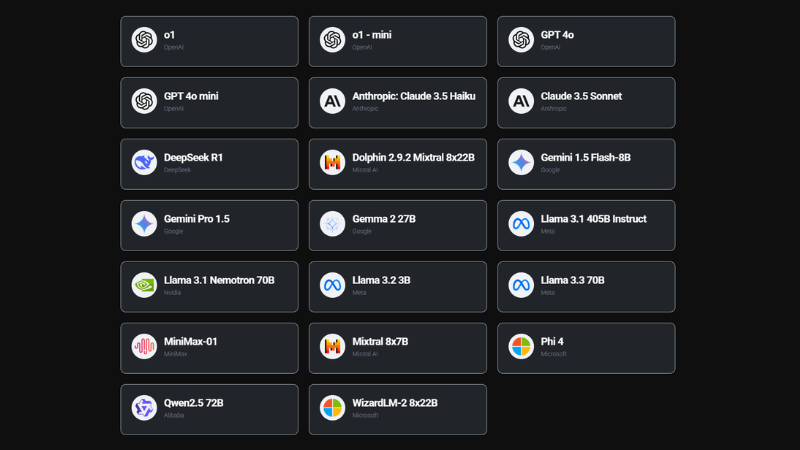Click the Anthropic logo beside Claude 3.5 Haiku
This screenshot has width=800, height=450.
pos(332,101)
